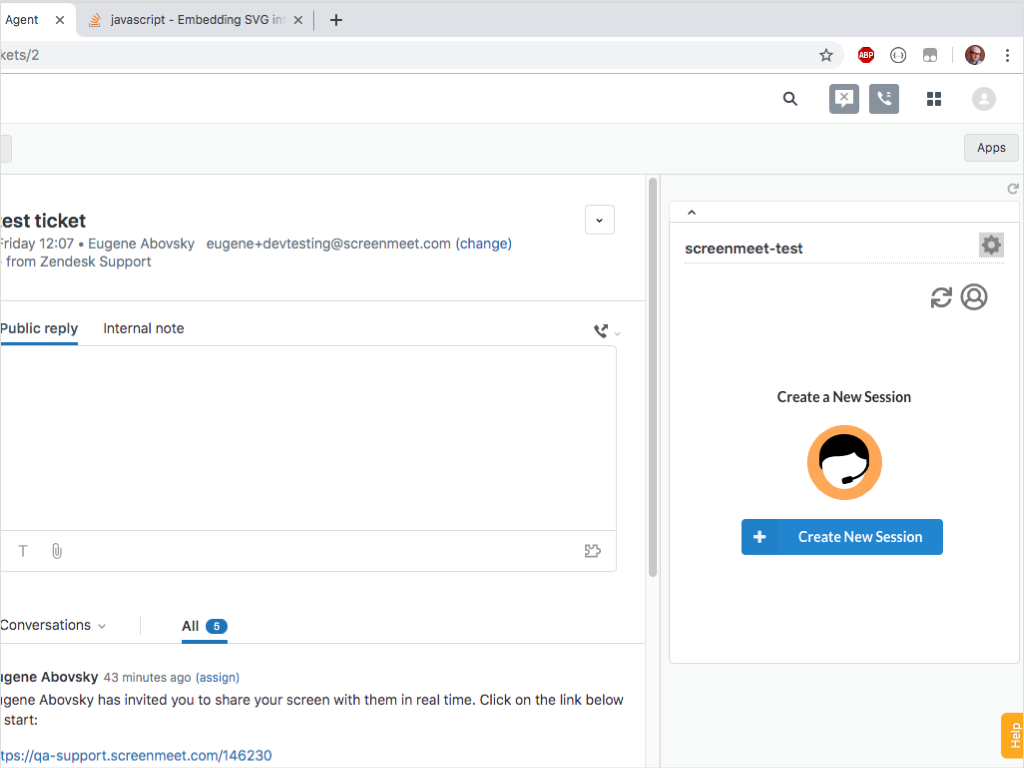Open the screenmeet-test settings gear
1024x768 pixels.
pos(991,244)
